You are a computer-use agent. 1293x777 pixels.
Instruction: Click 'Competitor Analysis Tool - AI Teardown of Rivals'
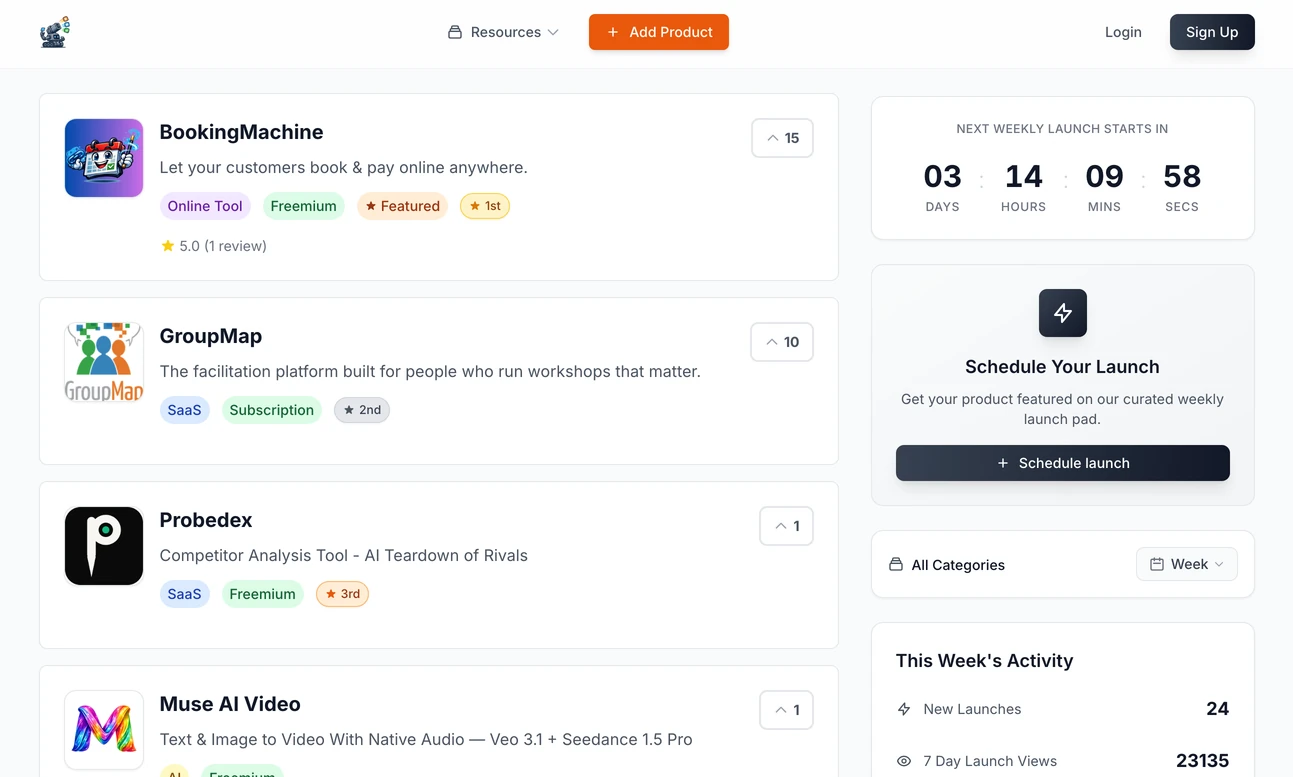click(x=344, y=556)
